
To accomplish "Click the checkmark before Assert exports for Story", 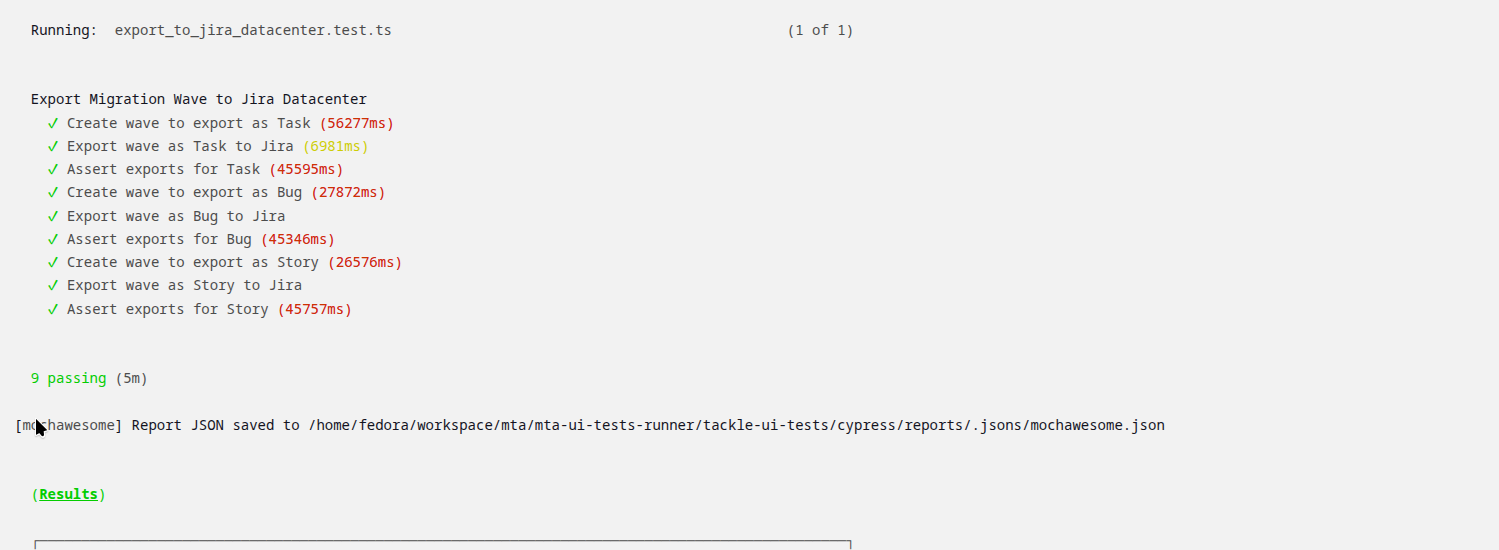I will click(x=53, y=309).
